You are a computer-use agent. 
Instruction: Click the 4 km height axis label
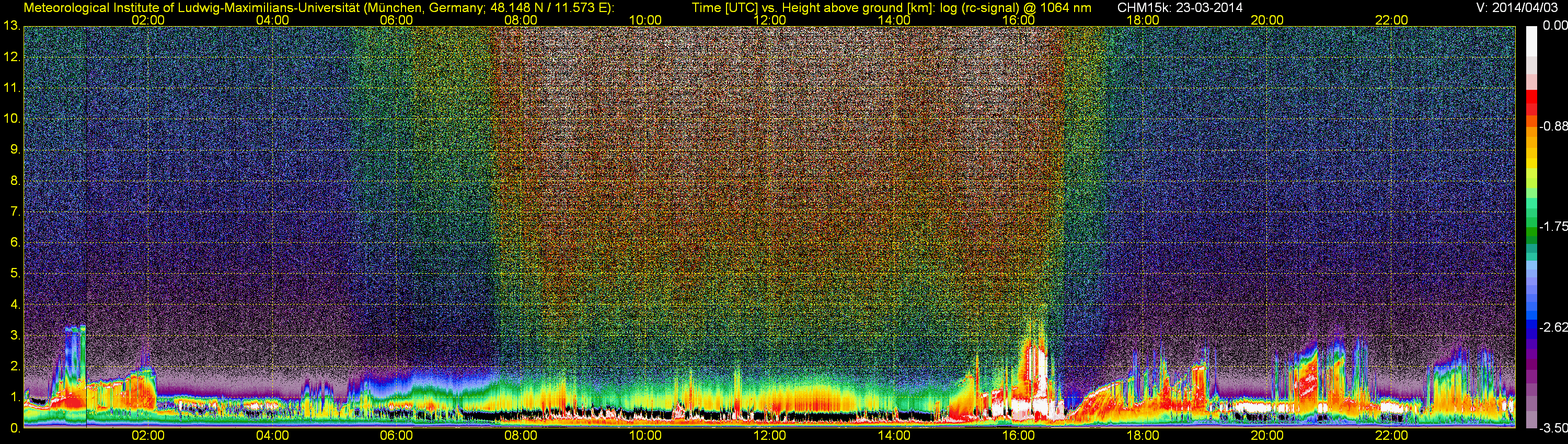15,305
